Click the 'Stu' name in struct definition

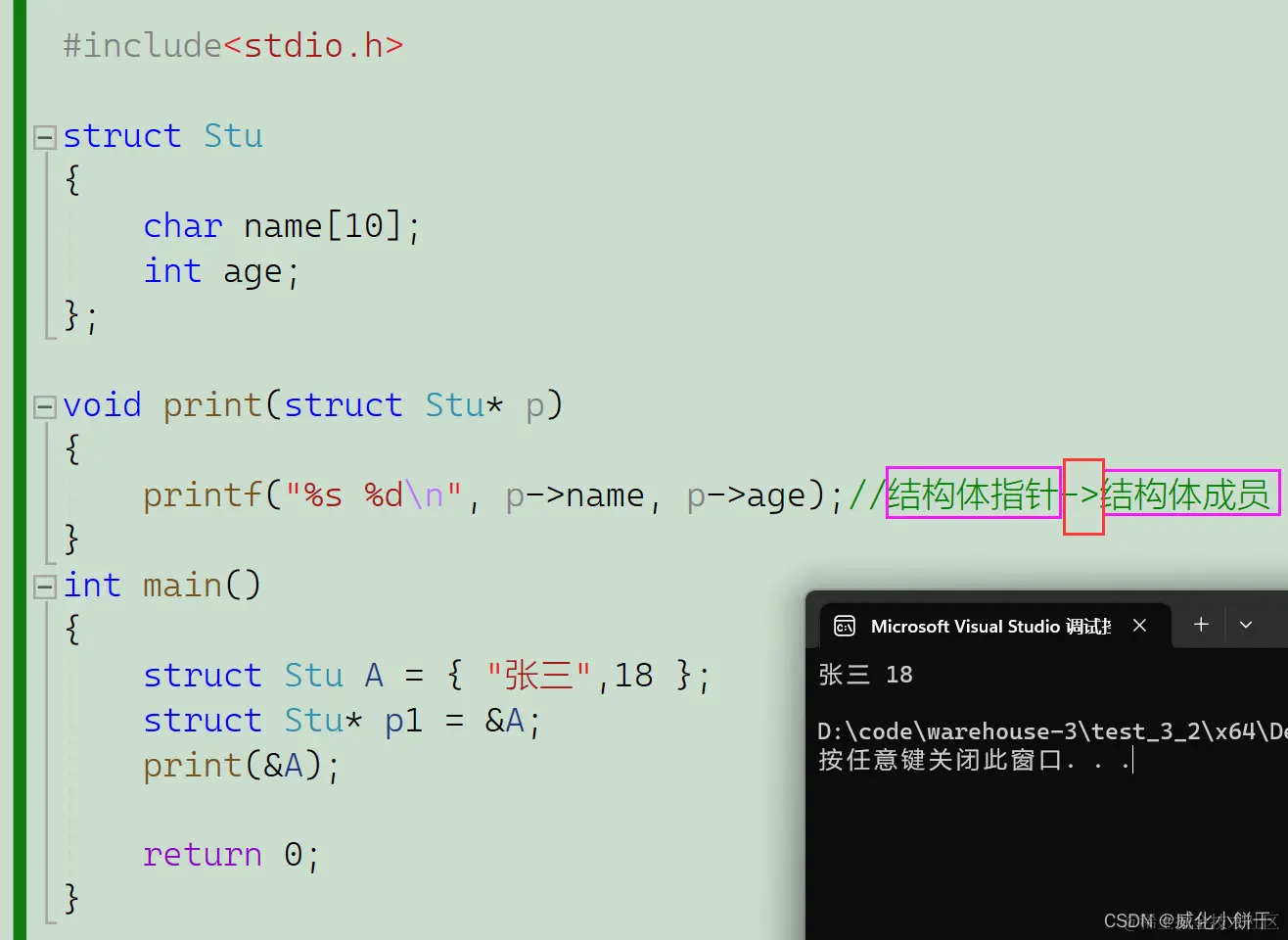[233, 136]
